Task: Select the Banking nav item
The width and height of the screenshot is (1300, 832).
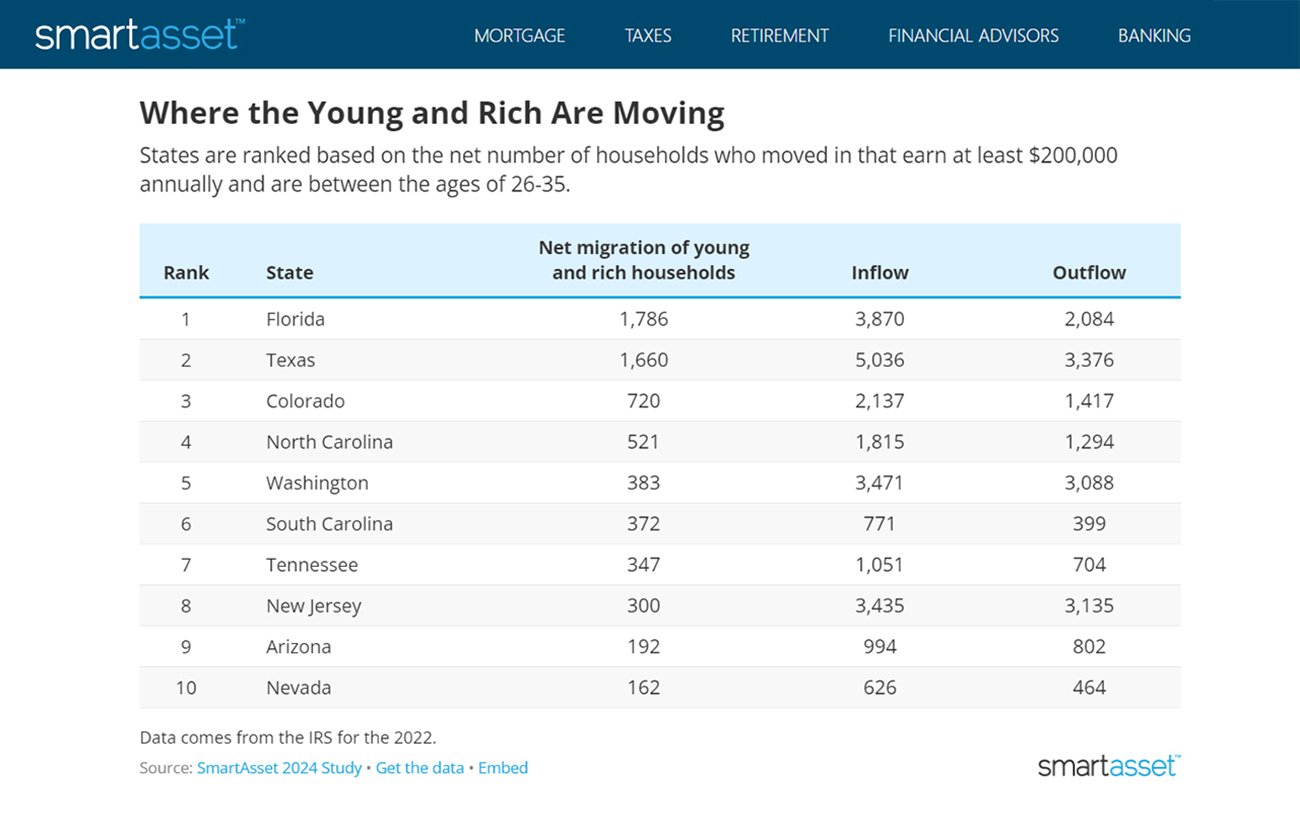Action: coord(1154,36)
